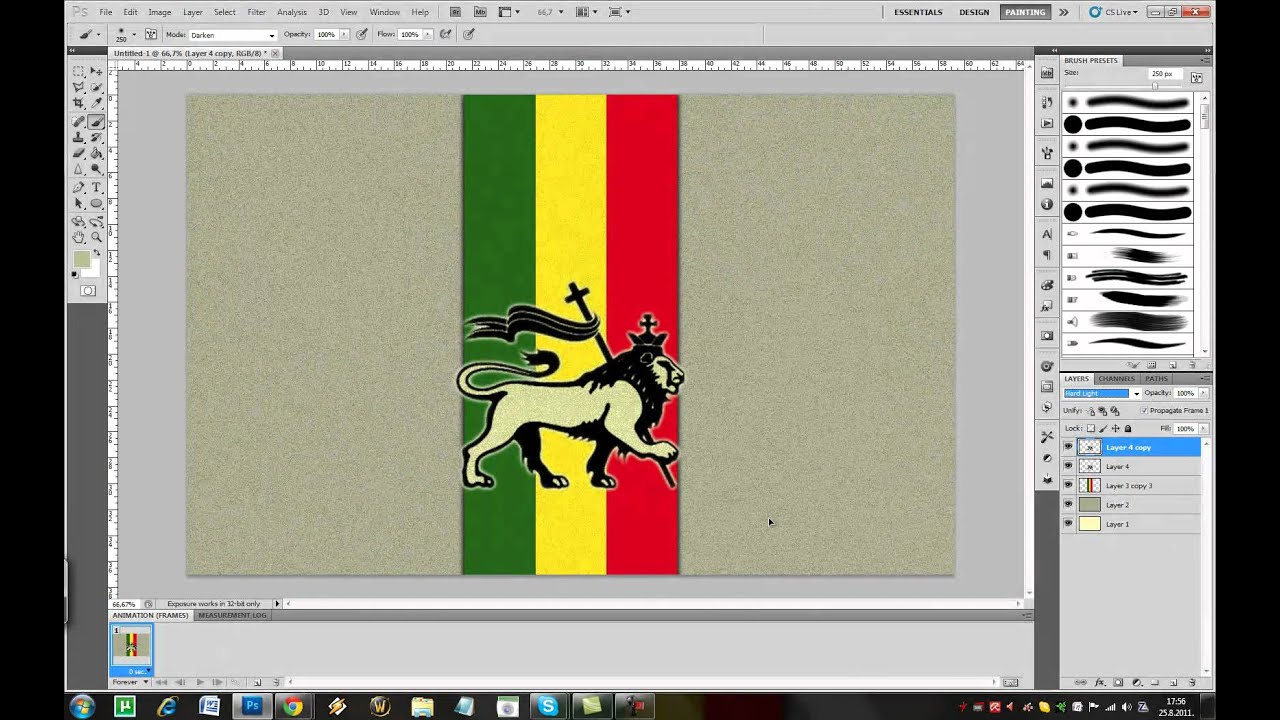Toggle lock all for the layer
This screenshot has height=720, width=1280.
pos(1128,429)
